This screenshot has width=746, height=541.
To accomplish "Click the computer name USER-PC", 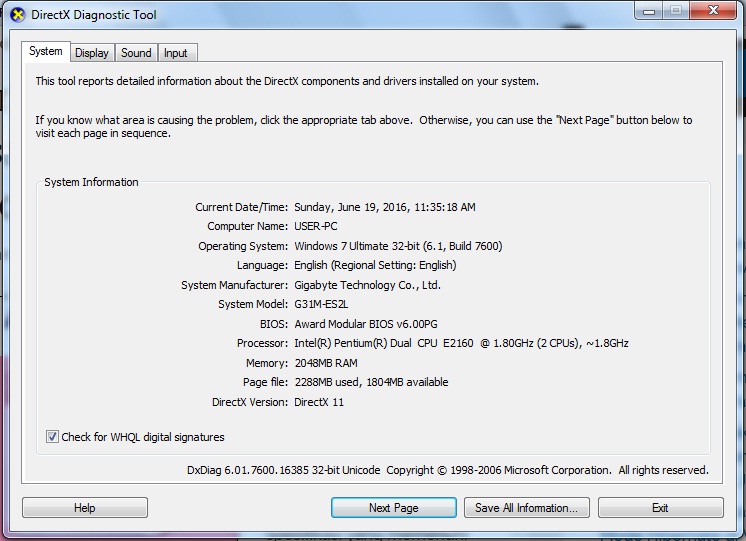I will (x=315, y=226).
